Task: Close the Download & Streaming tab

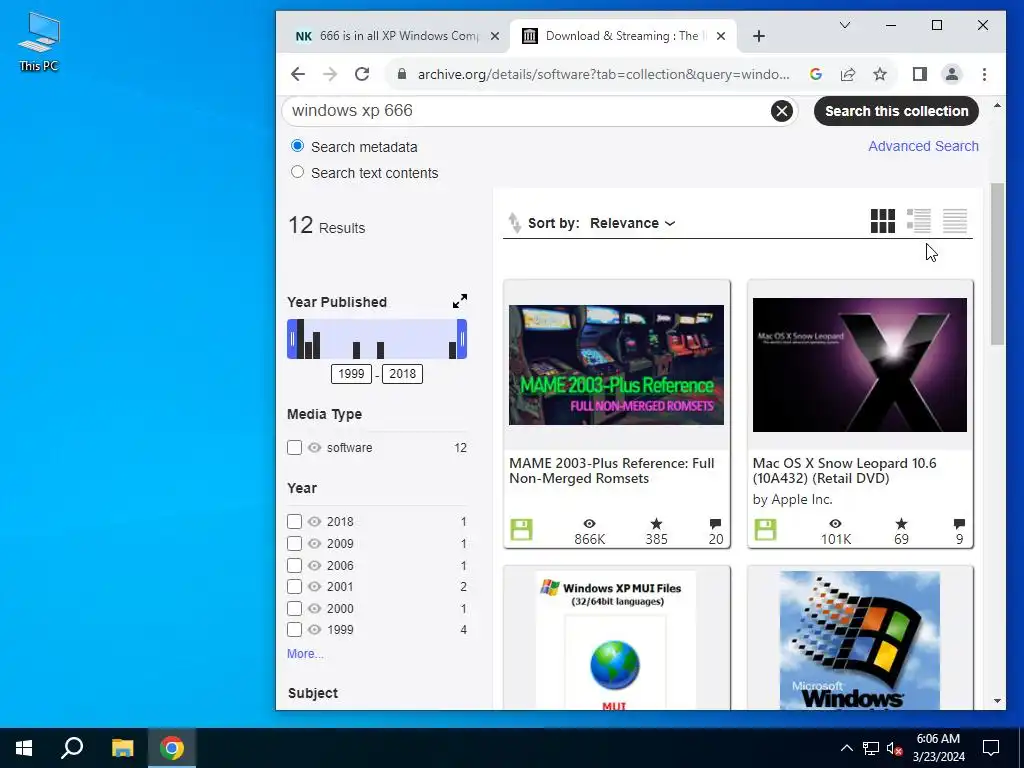Action: [721, 36]
